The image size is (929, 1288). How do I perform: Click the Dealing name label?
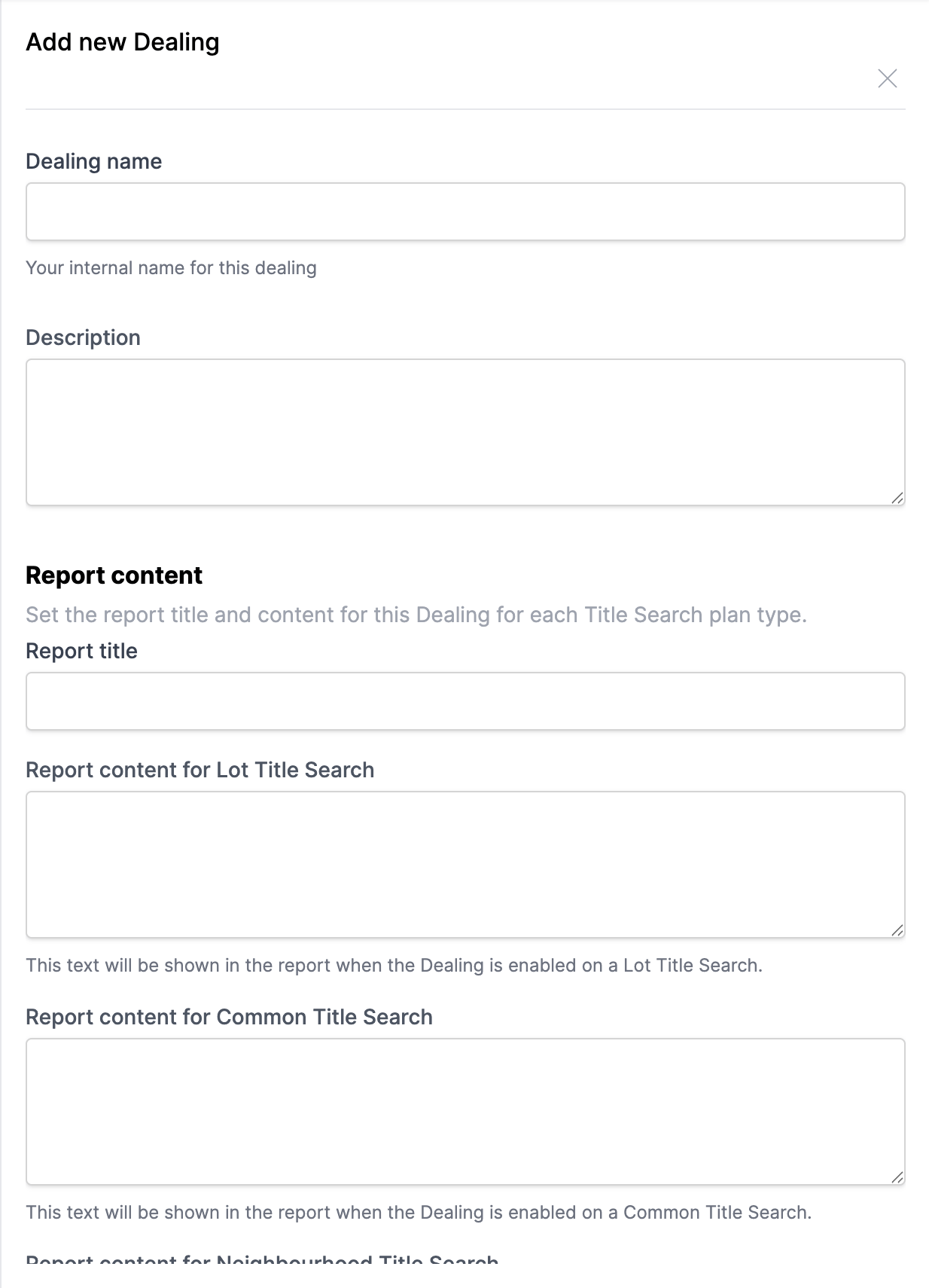(x=94, y=161)
